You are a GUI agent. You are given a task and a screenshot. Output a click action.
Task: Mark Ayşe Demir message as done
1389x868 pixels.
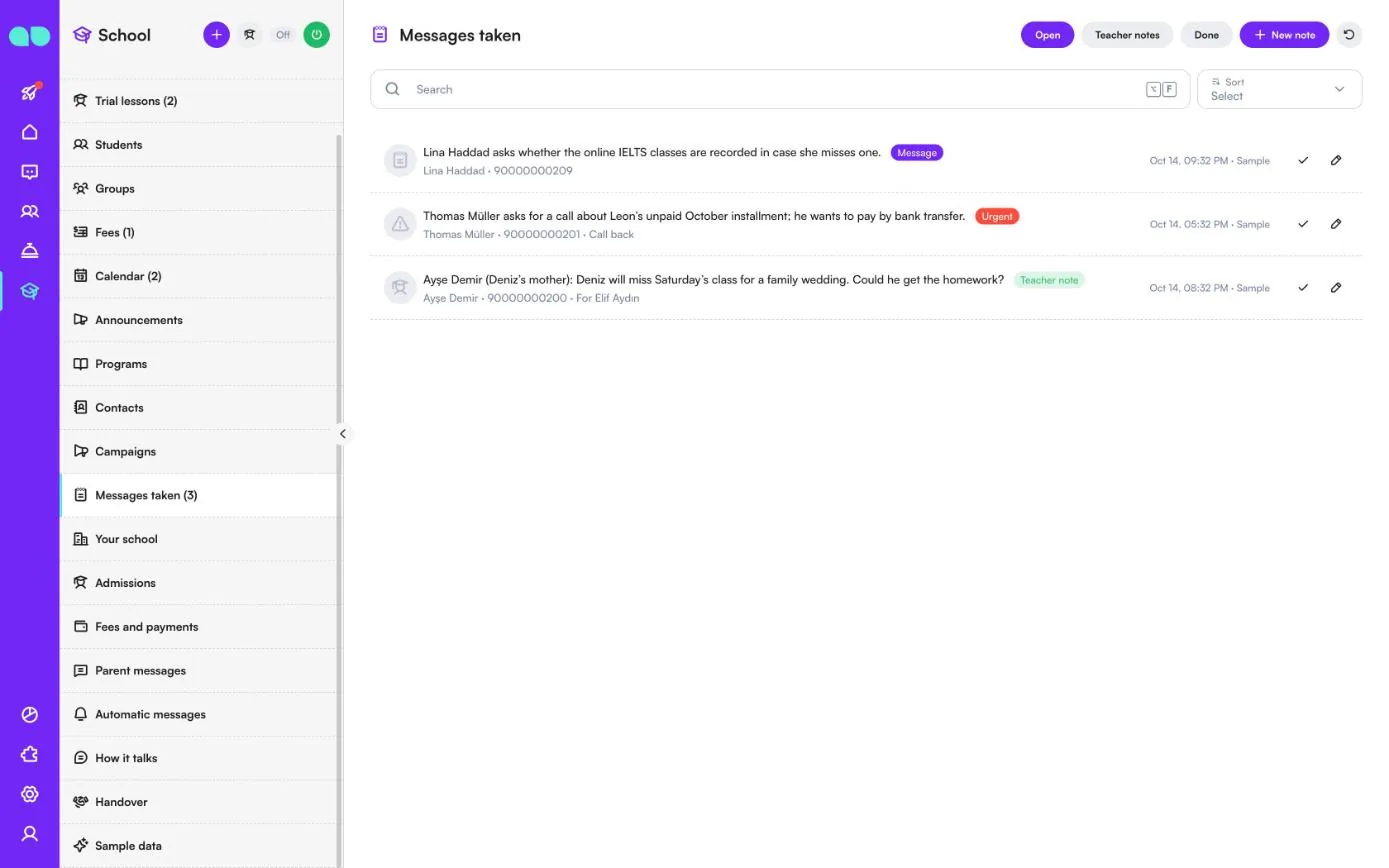pyautogui.click(x=1303, y=288)
